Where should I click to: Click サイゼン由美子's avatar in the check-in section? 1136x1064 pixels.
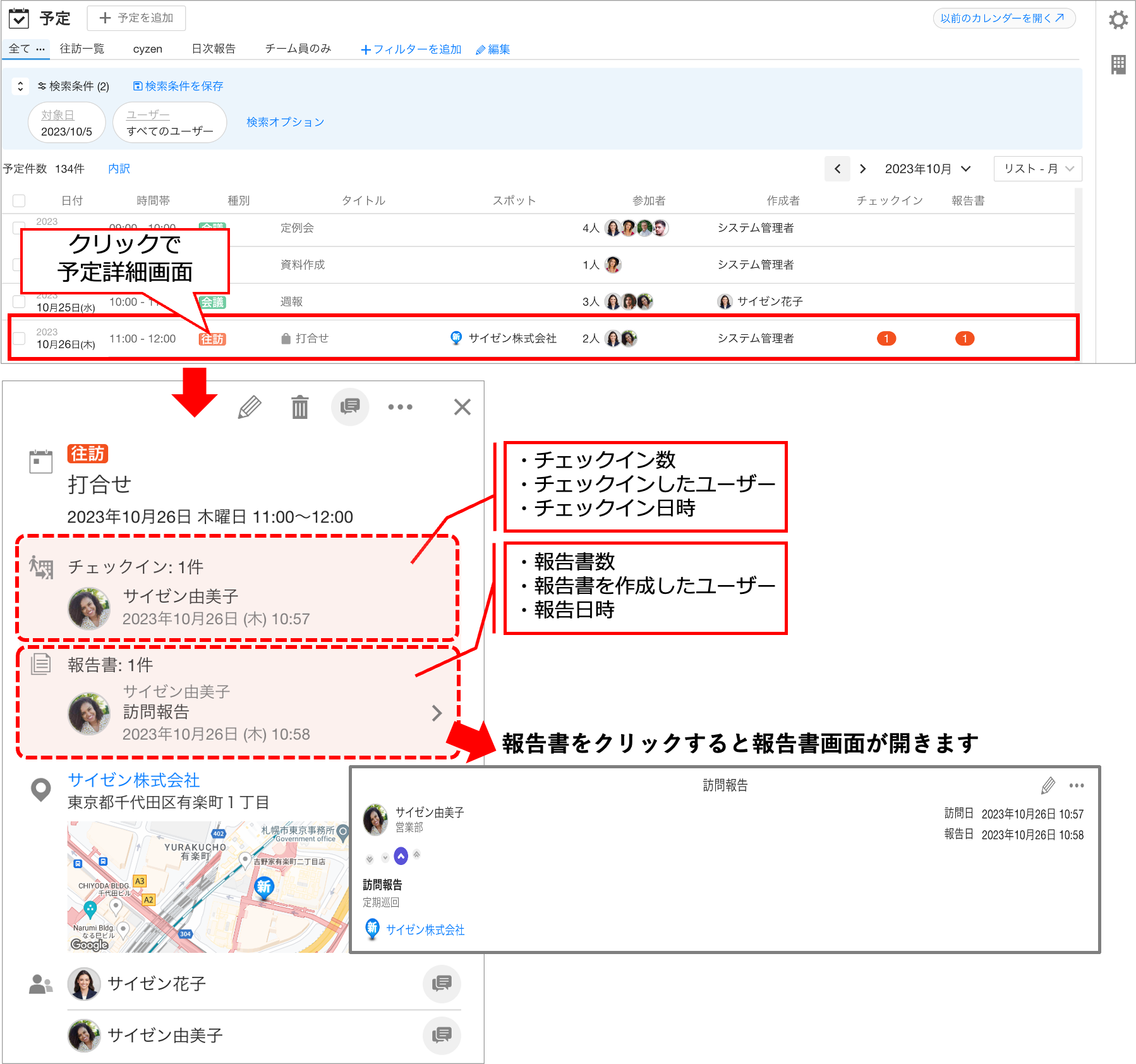point(89,608)
